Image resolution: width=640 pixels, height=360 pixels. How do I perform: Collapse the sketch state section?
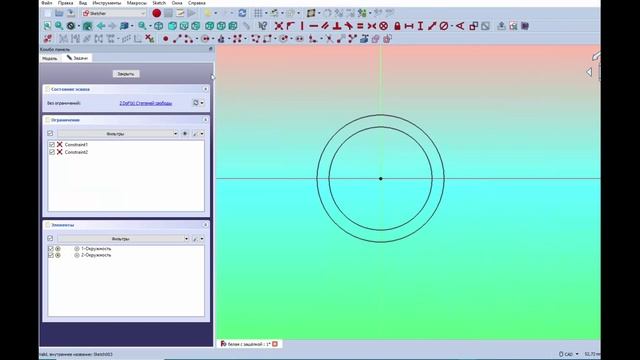[x=205, y=89]
